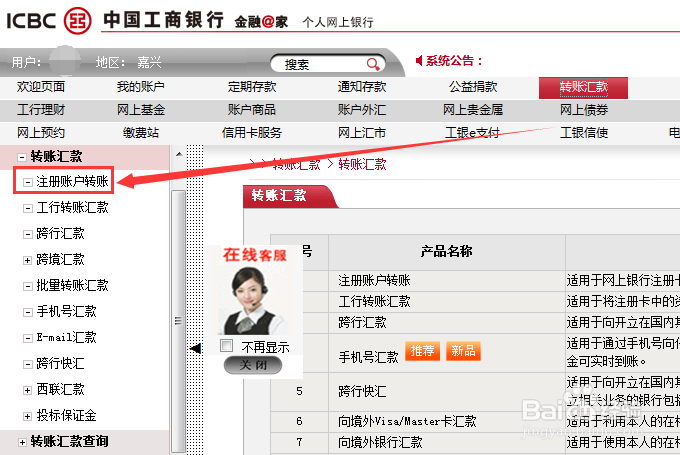Click 向境外银行汇款 in the table
This screenshot has height=455, width=680.
click(380, 442)
